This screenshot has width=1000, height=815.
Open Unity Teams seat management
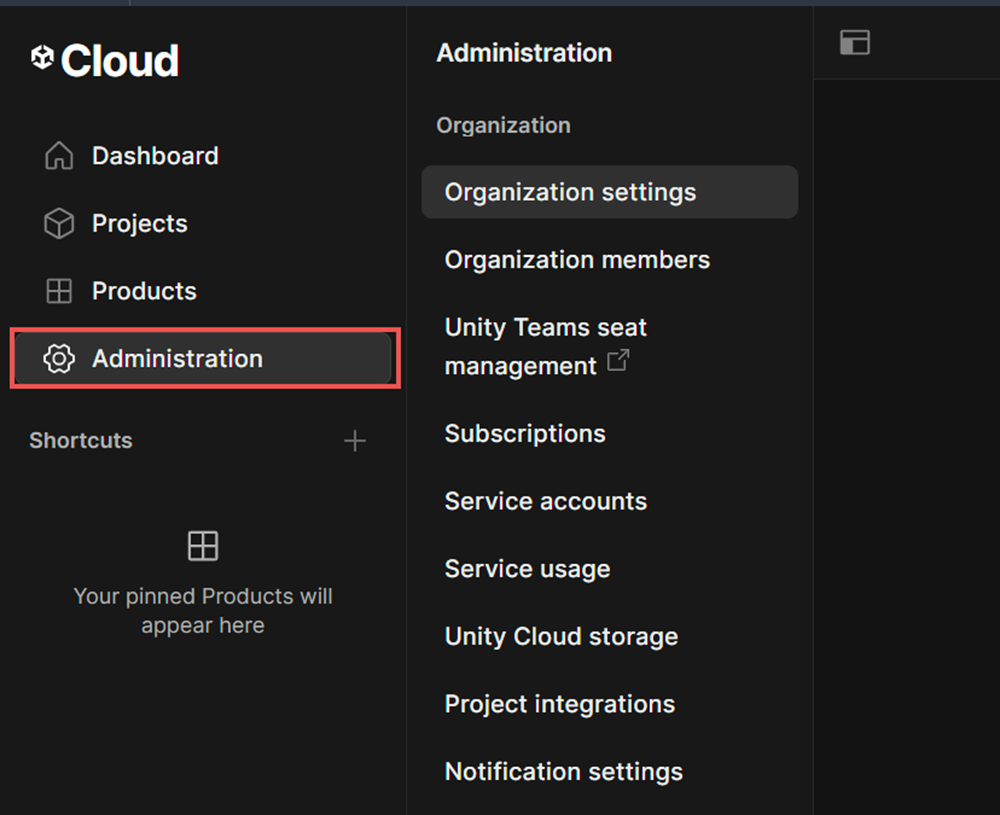[x=545, y=346]
